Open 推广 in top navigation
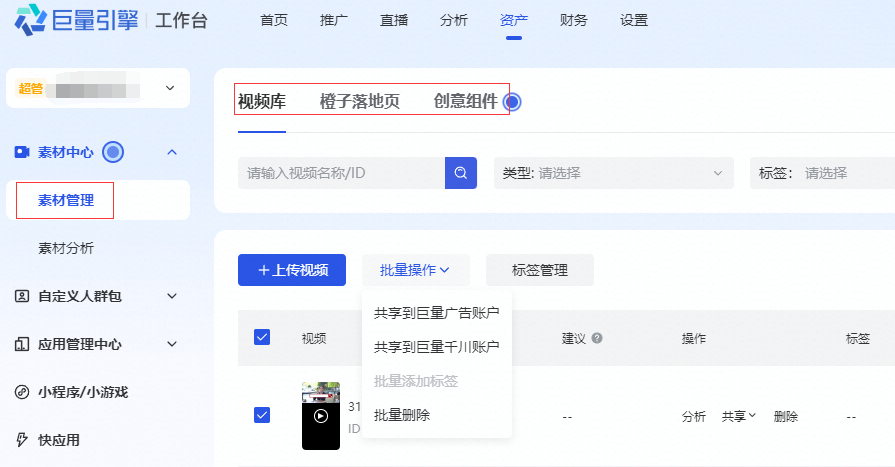The height and width of the screenshot is (467, 895). click(x=334, y=21)
